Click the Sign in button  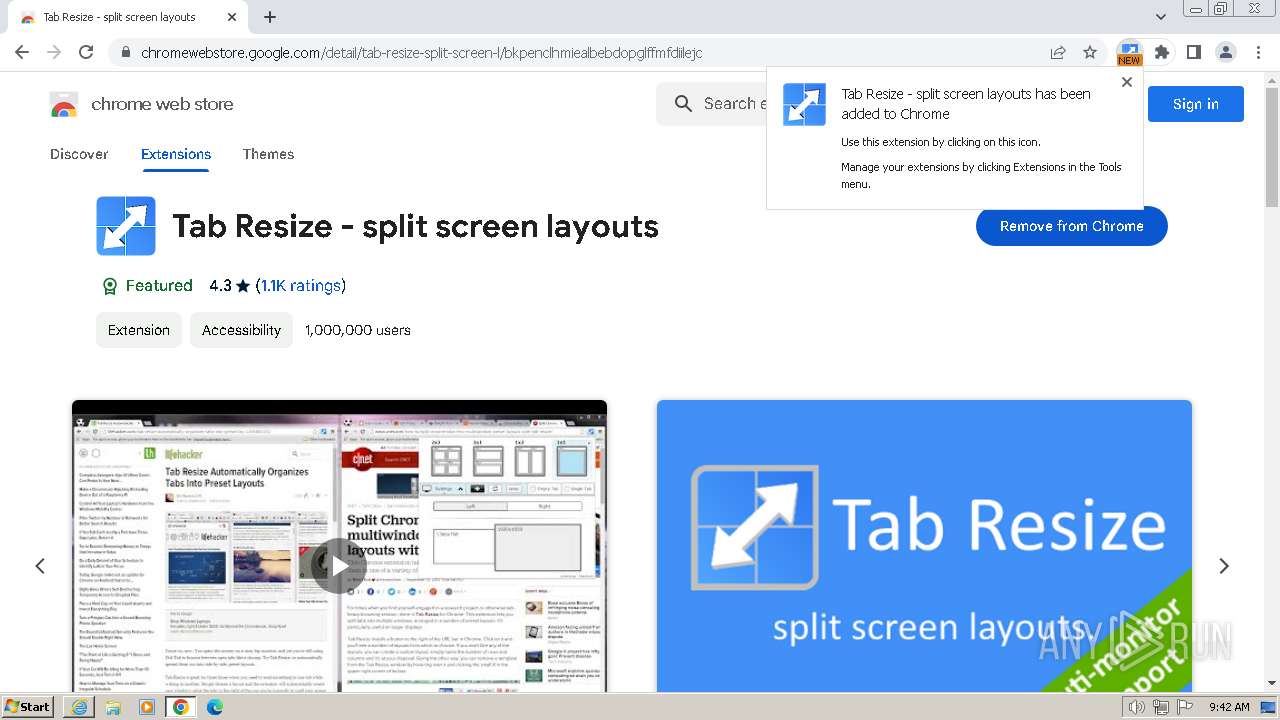tap(1195, 104)
